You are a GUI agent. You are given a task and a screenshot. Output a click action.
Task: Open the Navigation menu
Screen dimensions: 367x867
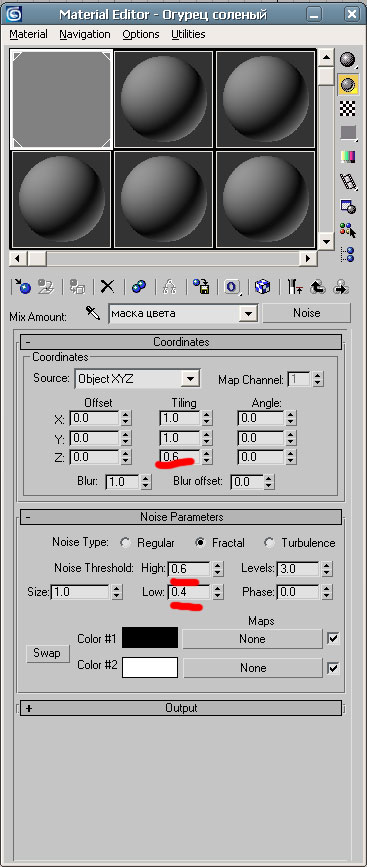tap(85, 34)
